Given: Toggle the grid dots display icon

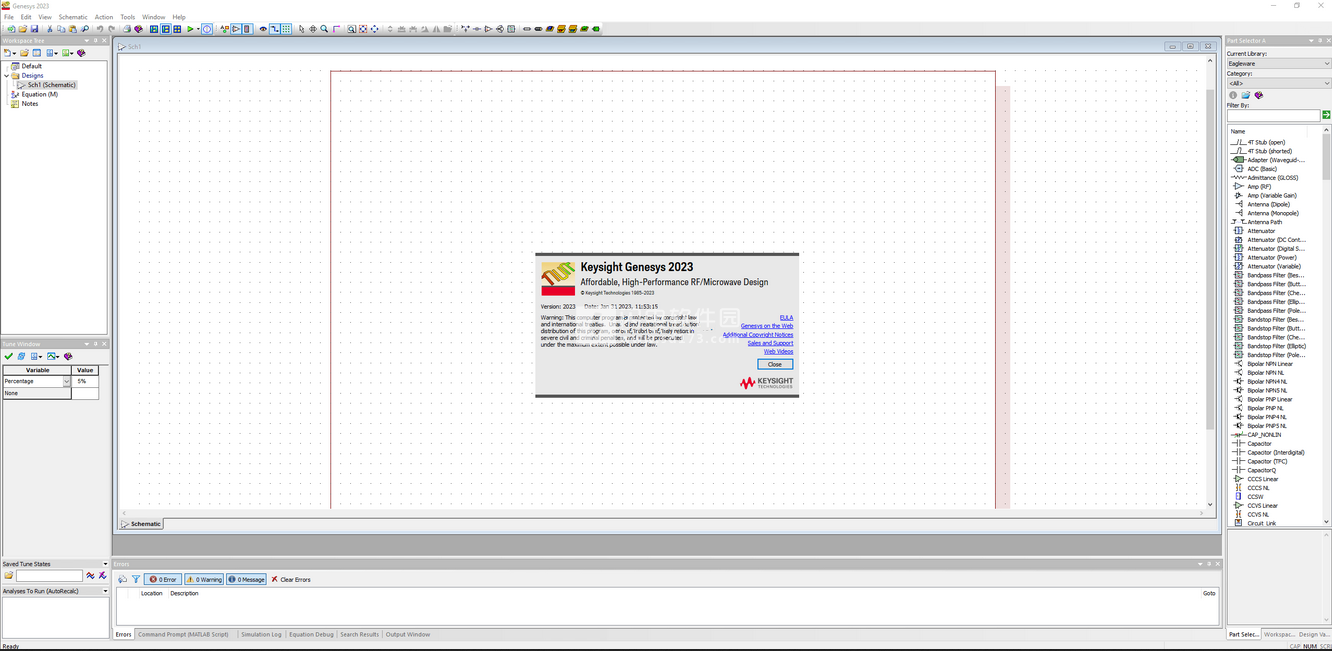Looking at the screenshot, I should click(x=286, y=29).
